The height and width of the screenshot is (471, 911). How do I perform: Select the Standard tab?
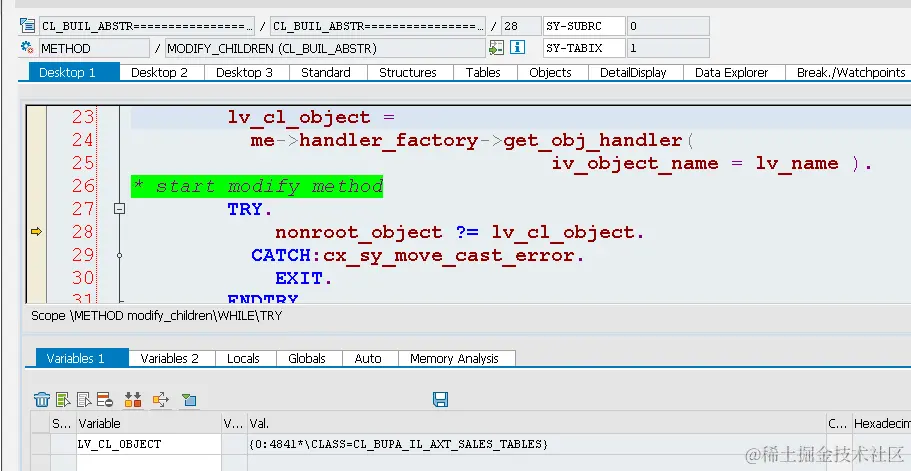[325, 73]
